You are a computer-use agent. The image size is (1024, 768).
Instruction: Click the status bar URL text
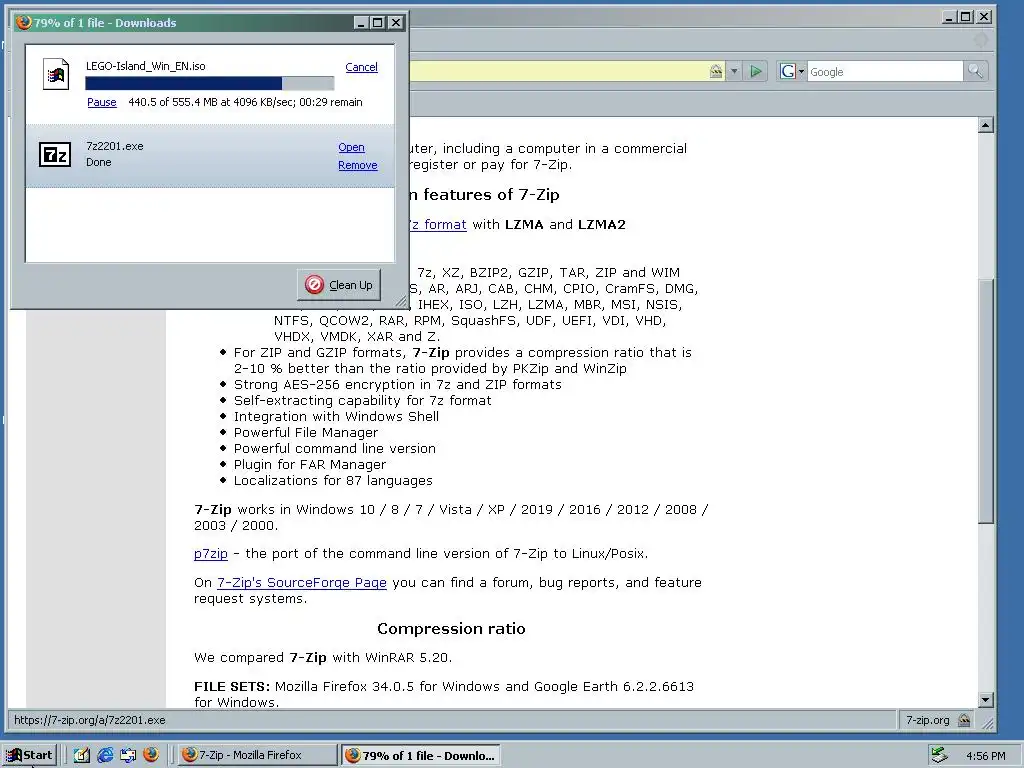pos(90,720)
